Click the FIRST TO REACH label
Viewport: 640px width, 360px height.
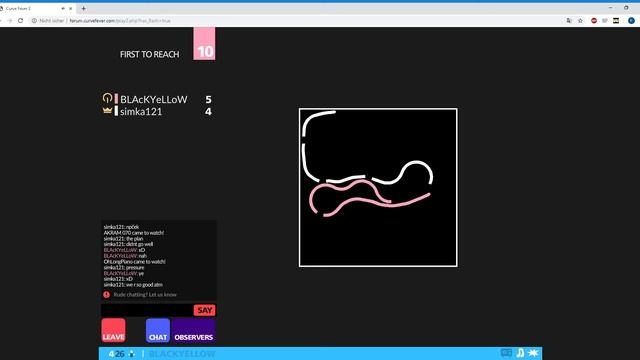(x=149, y=54)
